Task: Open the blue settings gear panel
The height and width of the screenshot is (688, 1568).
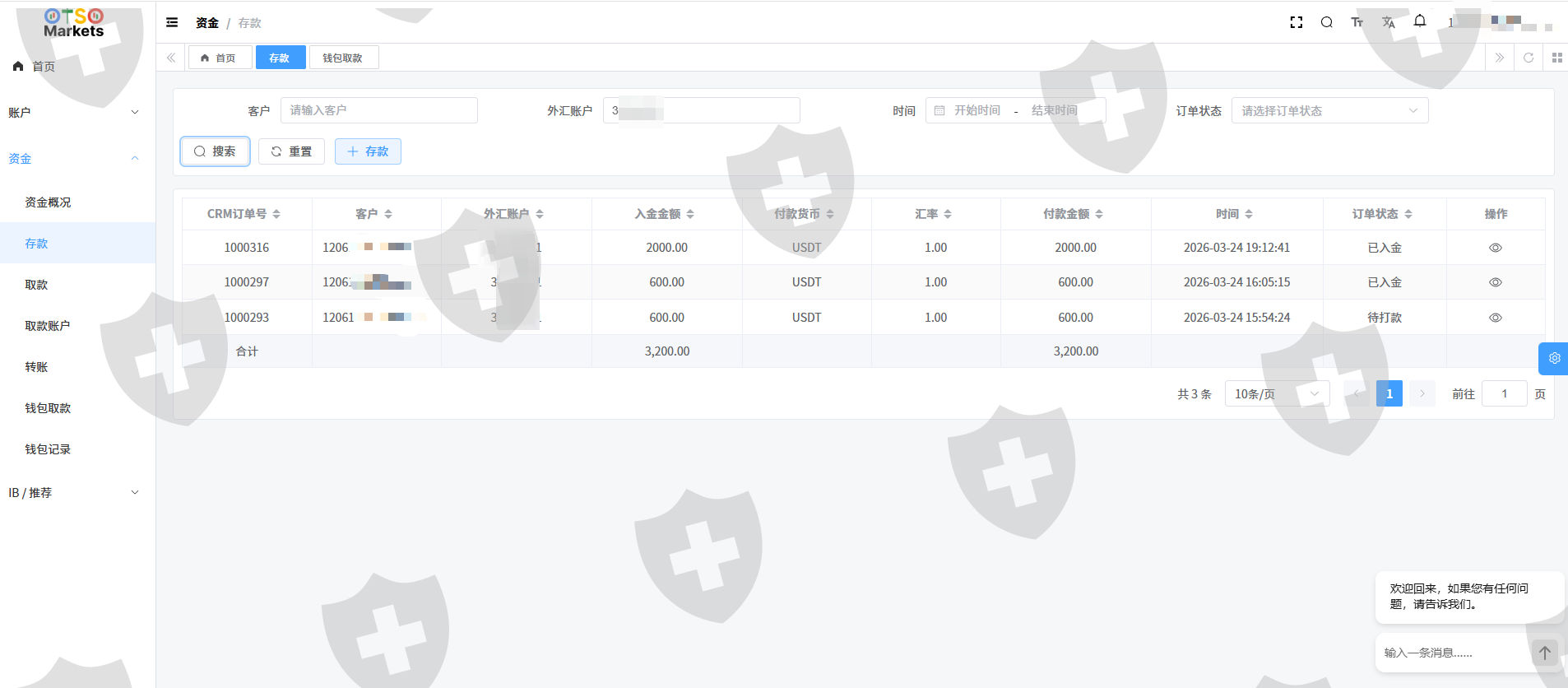Action: coord(1554,358)
